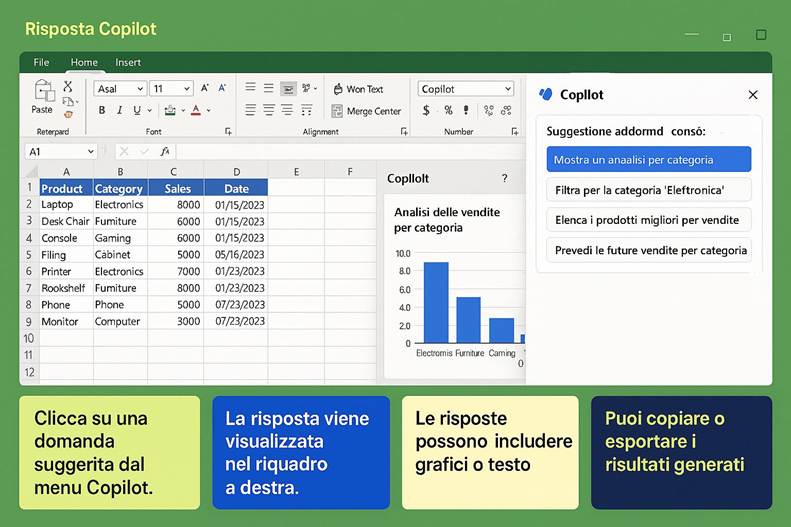Apply currency dollar format

click(x=426, y=110)
